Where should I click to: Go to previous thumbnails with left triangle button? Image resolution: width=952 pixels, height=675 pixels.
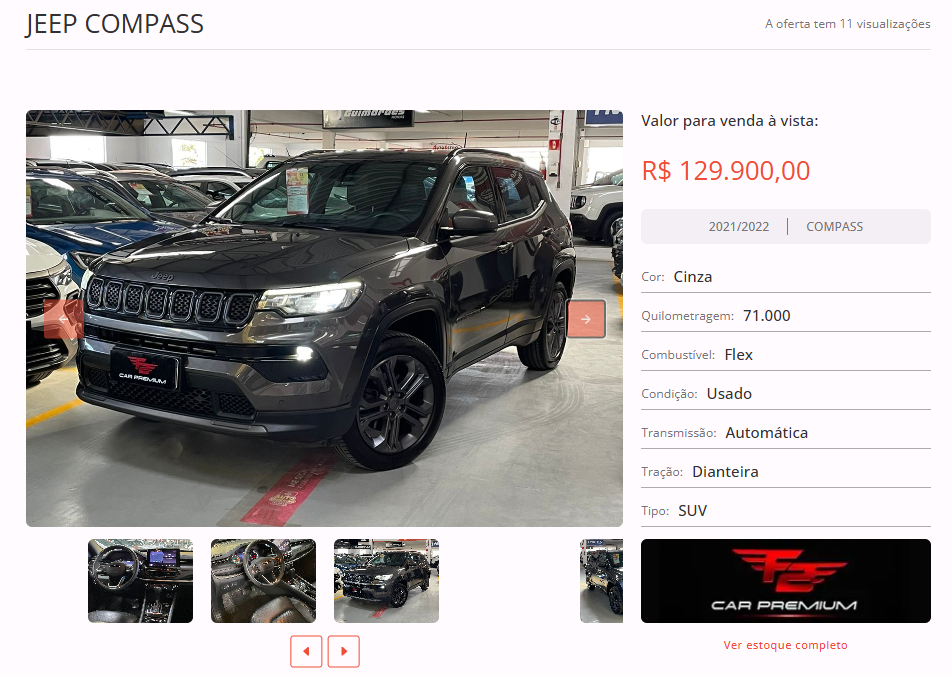point(306,651)
